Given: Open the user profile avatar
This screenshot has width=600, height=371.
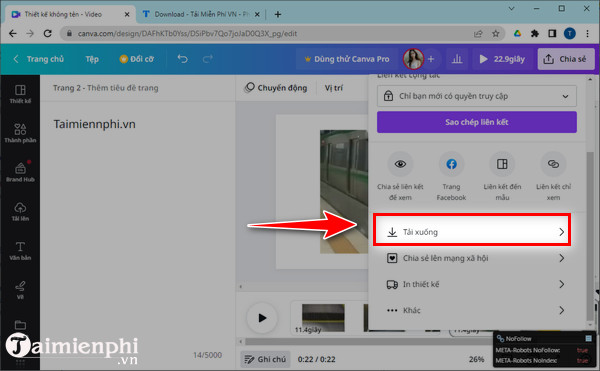Looking at the screenshot, I should click(413, 59).
